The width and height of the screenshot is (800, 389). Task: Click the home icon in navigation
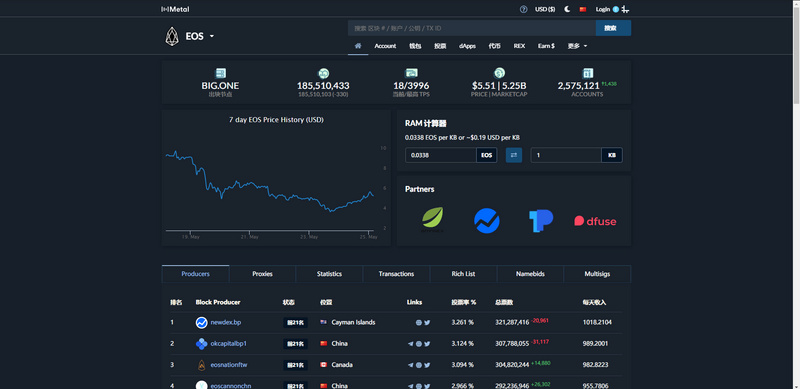pos(358,46)
